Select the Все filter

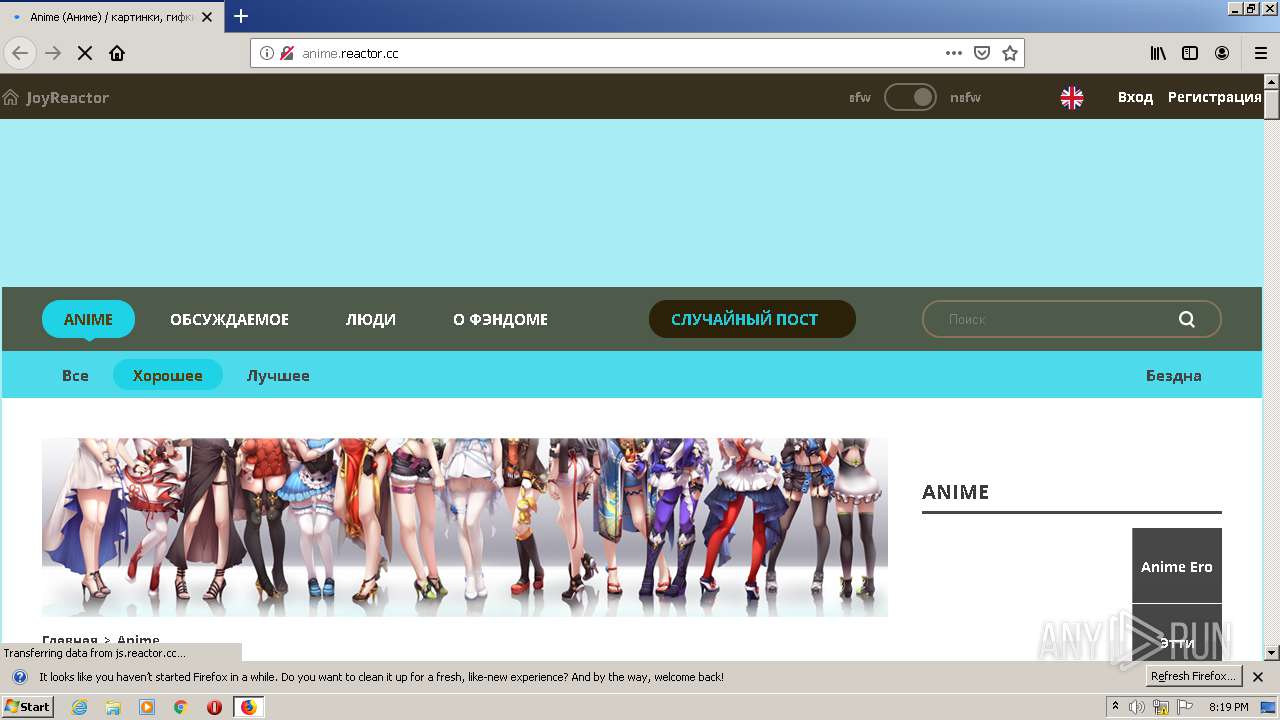click(75, 375)
